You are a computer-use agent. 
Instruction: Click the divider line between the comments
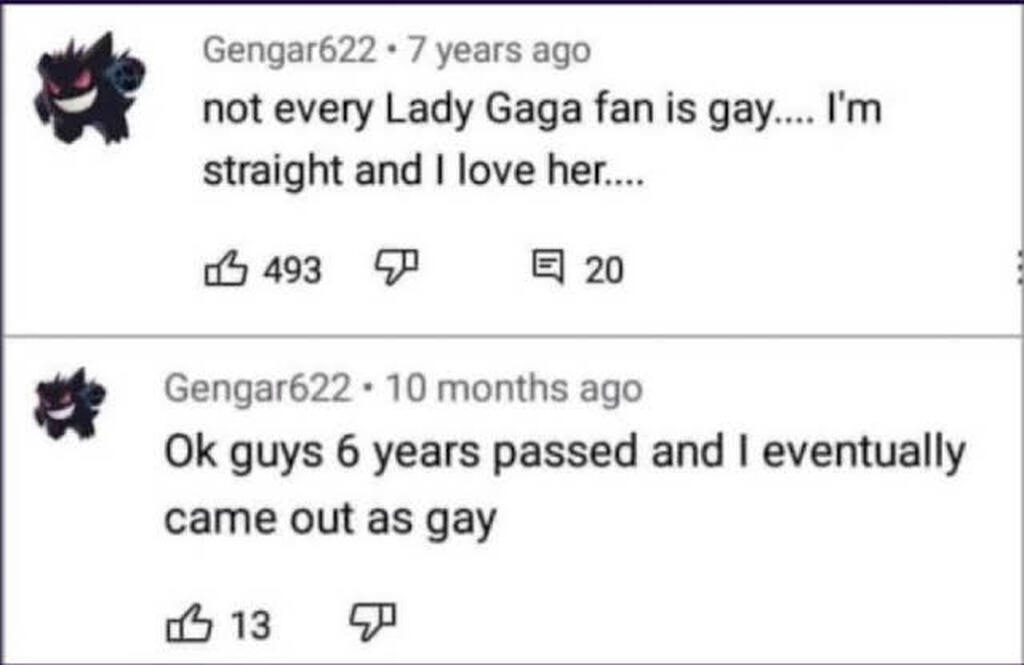(512, 336)
